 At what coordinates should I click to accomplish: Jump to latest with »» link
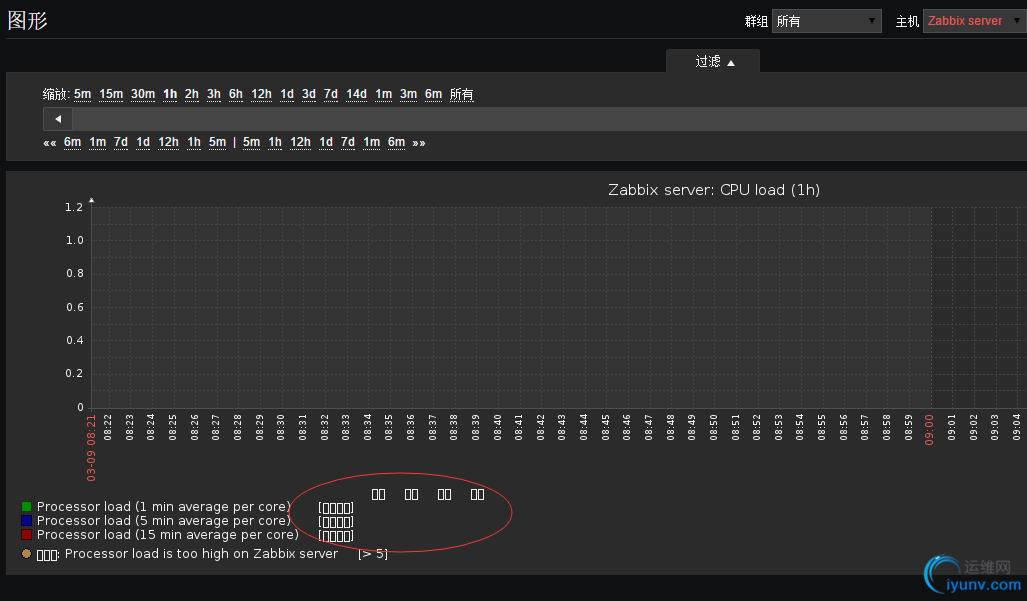click(419, 143)
